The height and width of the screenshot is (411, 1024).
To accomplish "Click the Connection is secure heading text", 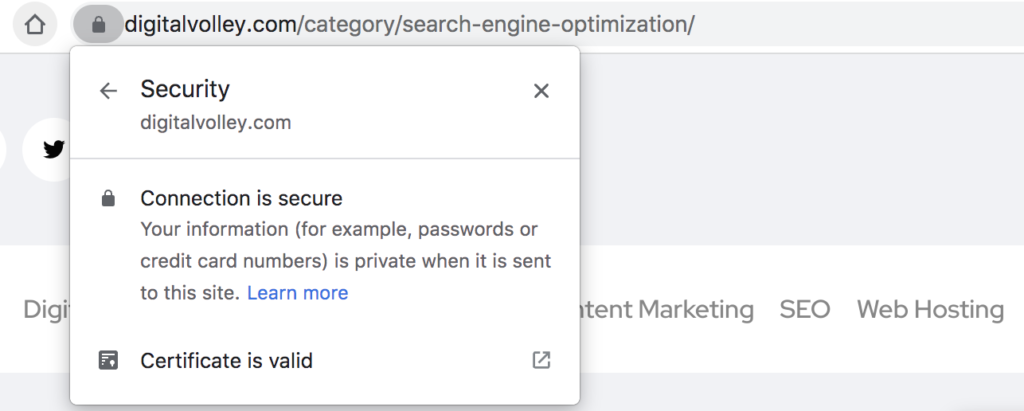I will [x=242, y=198].
